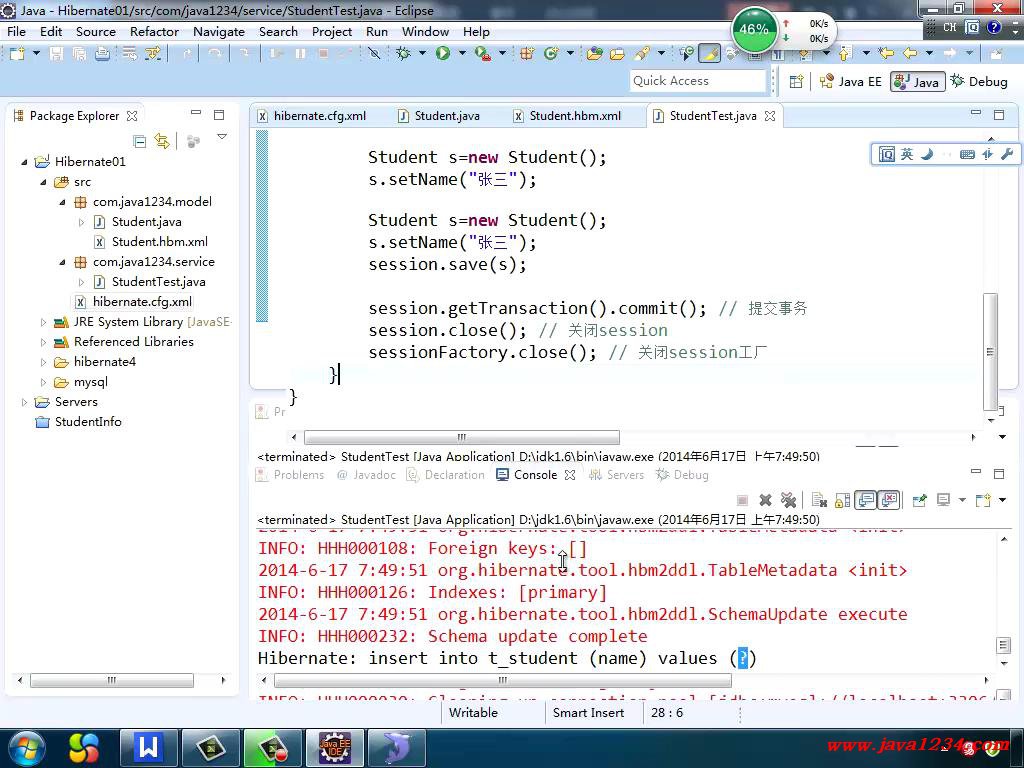Image resolution: width=1024 pixels, height=768 pixels.
Task: Click the Quick Access search field
Action: pyautogui.click(x=697, y=81)
